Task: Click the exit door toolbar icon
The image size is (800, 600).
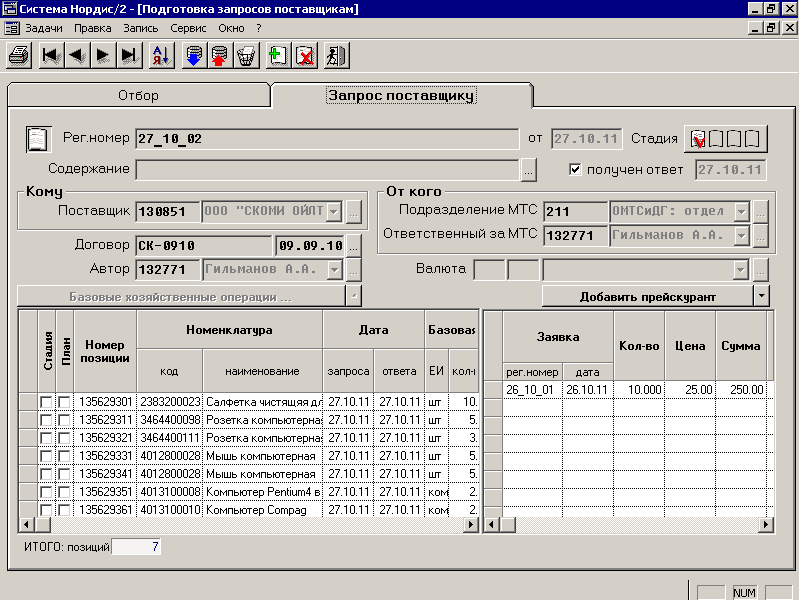Action: pyautogui.click(x=337, y=55)
